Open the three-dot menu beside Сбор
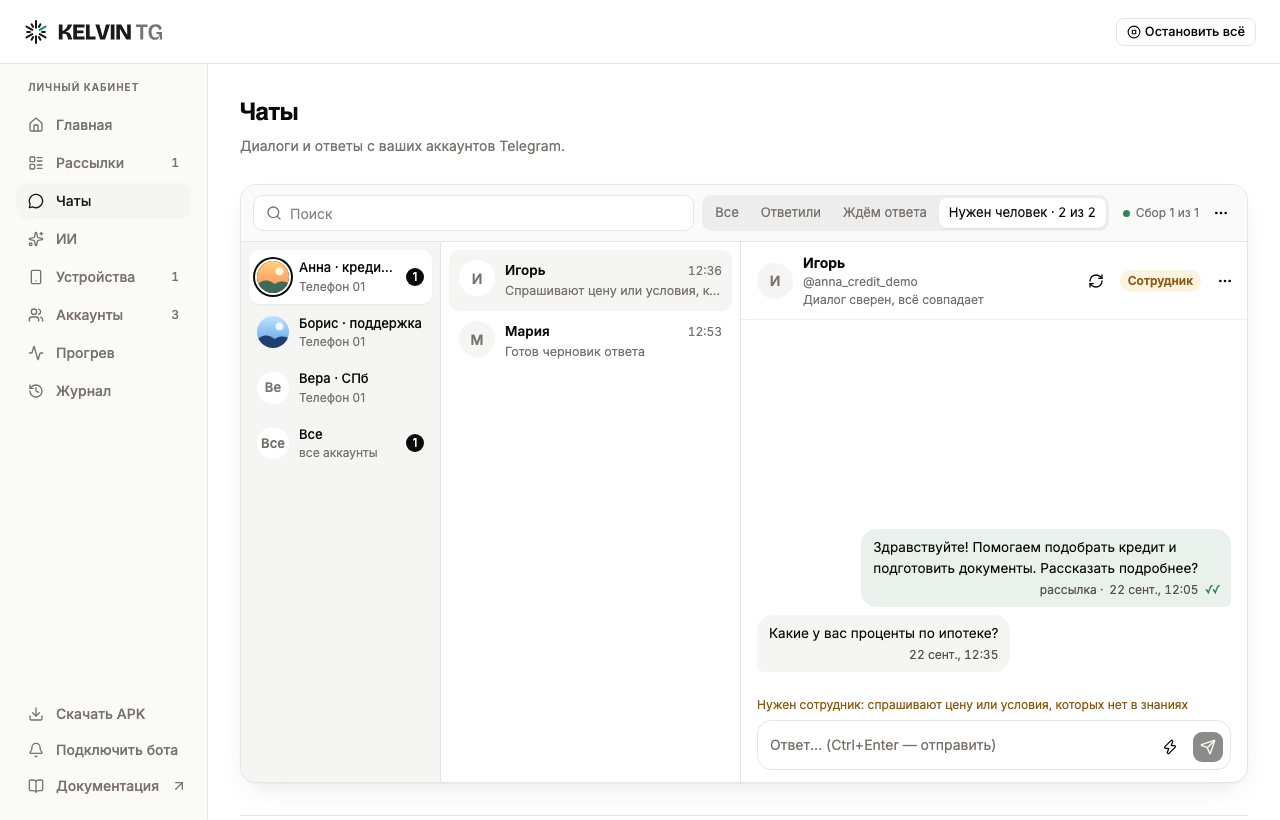Image resolution: width=1280 pixels, height=820 pixels. 1221,213
